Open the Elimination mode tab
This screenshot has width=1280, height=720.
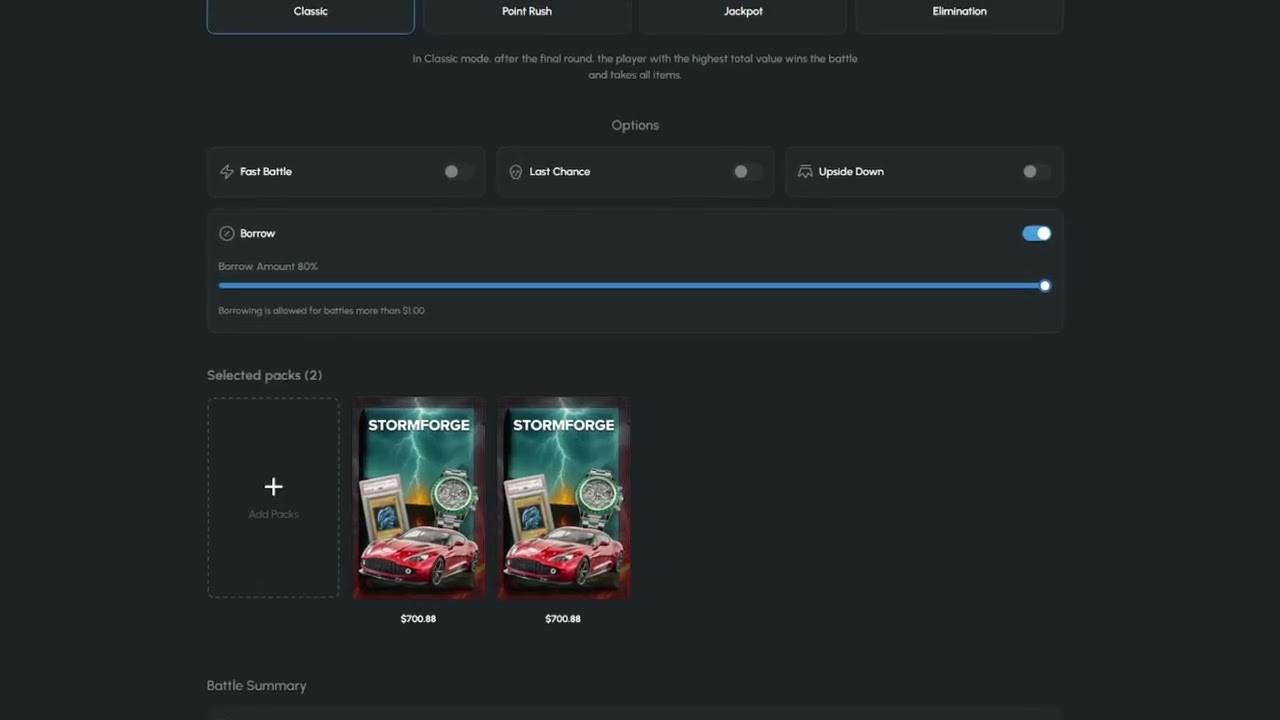tap(959, 12)
